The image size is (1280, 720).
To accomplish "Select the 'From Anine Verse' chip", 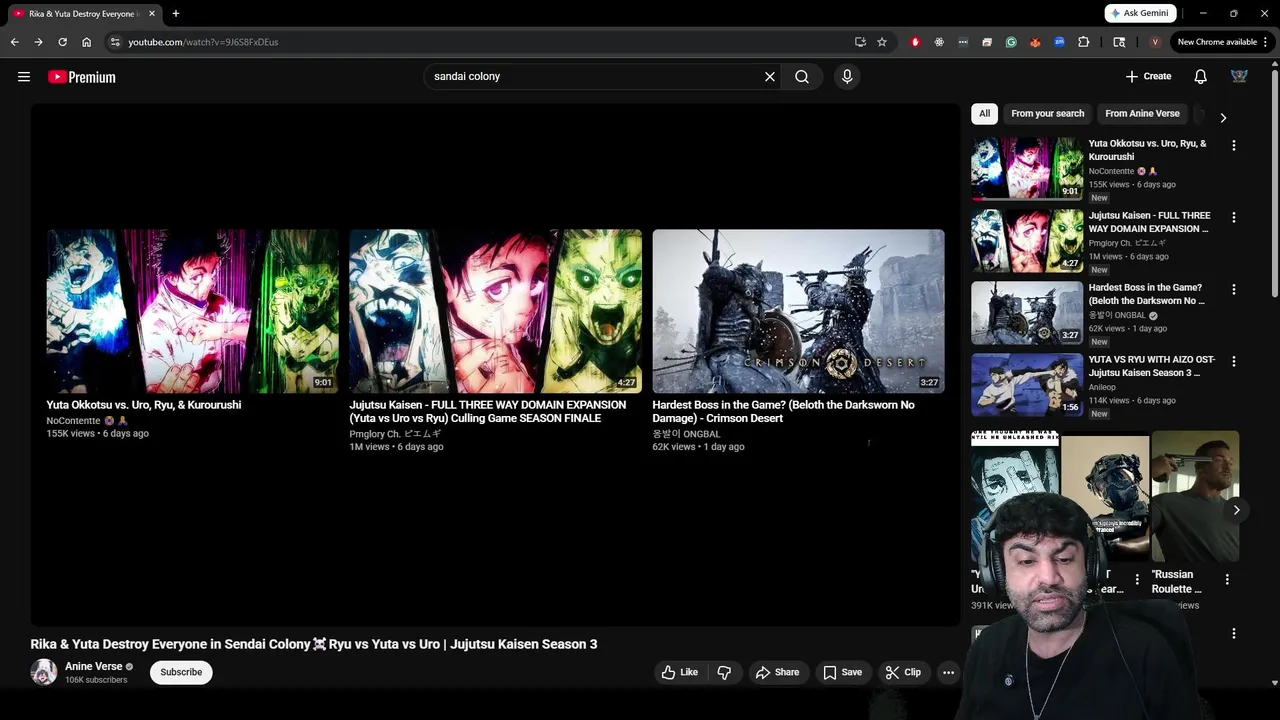I will click(1142, 114).
